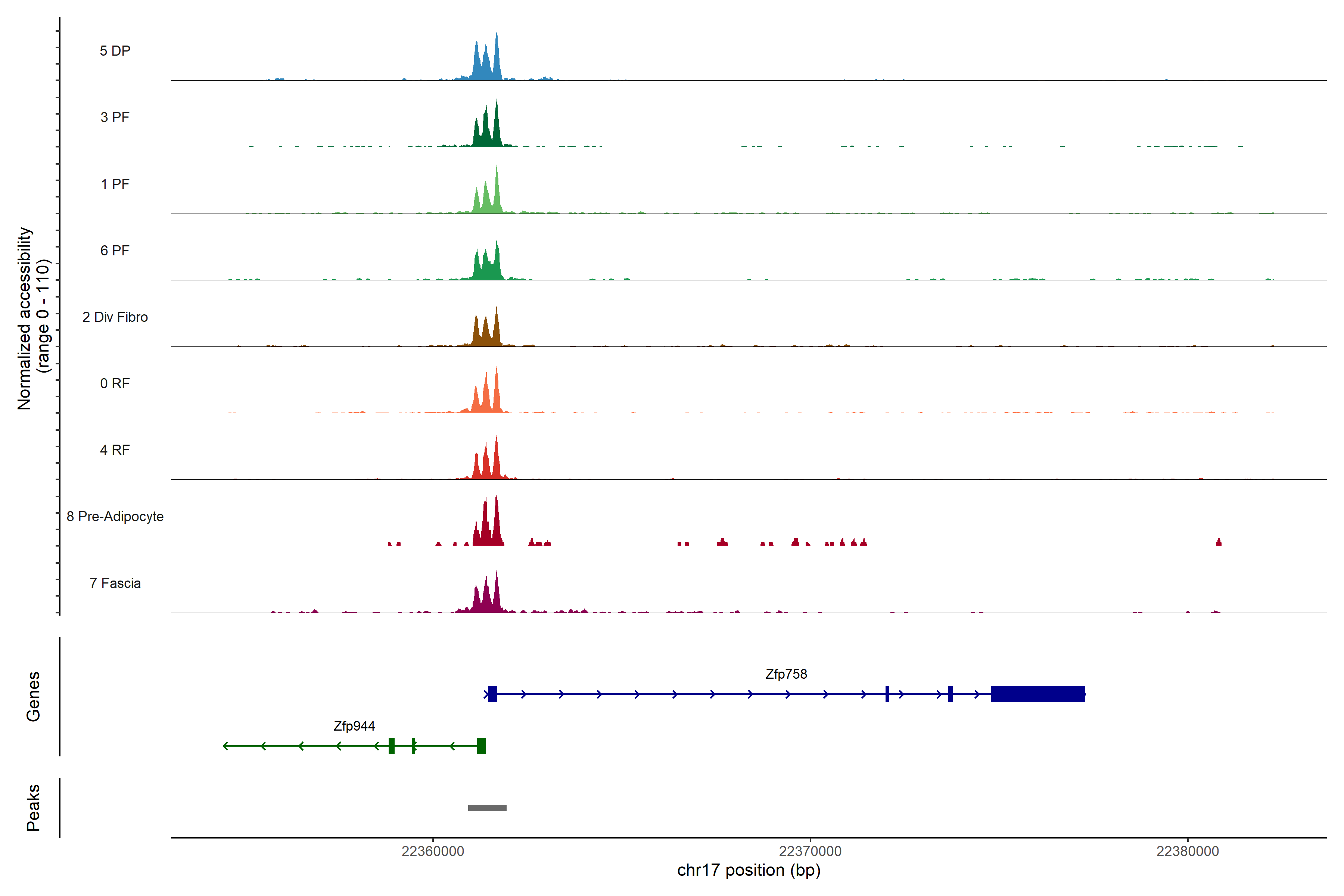Click the 5 DP track label
Viewport: 1344px width, 896px height.
coord(115,51)
